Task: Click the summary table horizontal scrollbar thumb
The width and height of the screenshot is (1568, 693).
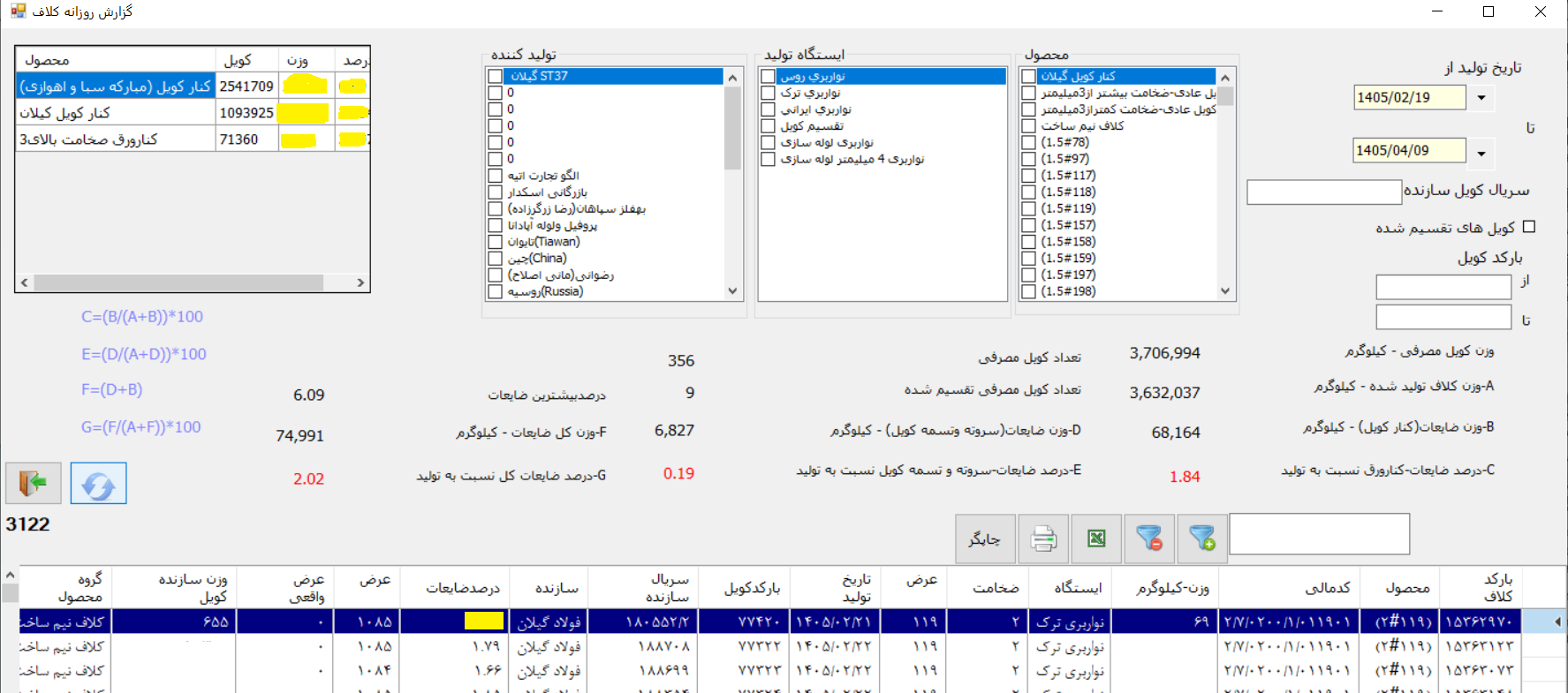Action: (178, 282)
